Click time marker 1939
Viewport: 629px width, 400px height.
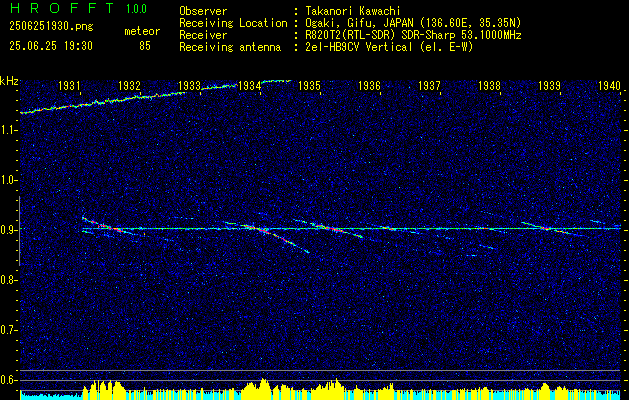click(x=550, y=85)
